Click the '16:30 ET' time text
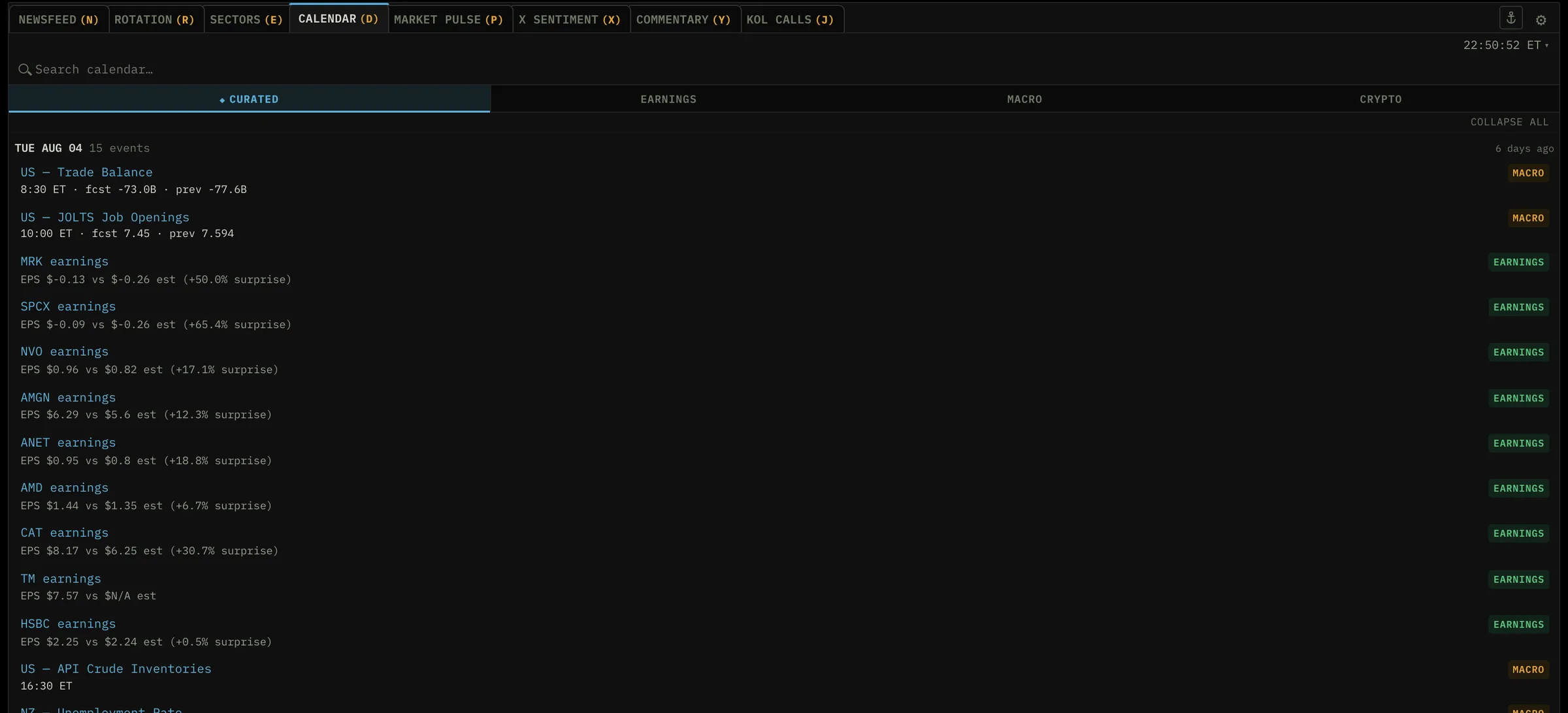The image size is (1568, 713). (x=46, y=686)
